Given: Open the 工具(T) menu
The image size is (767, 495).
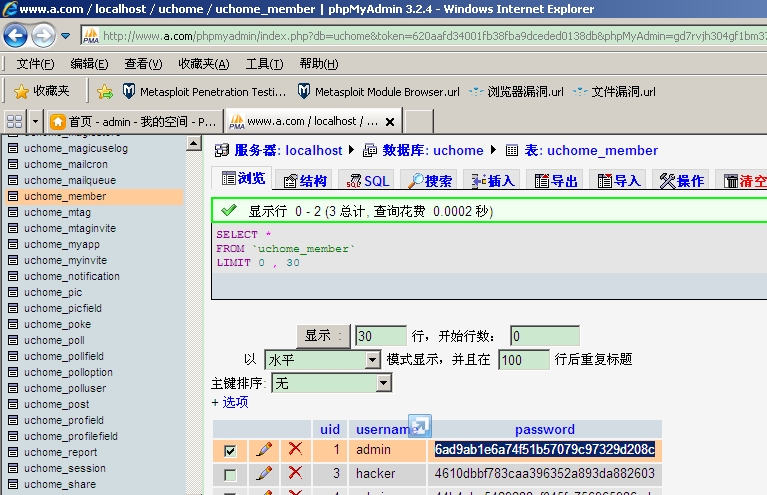Looking at the screenshot, I should coord(264,64).
